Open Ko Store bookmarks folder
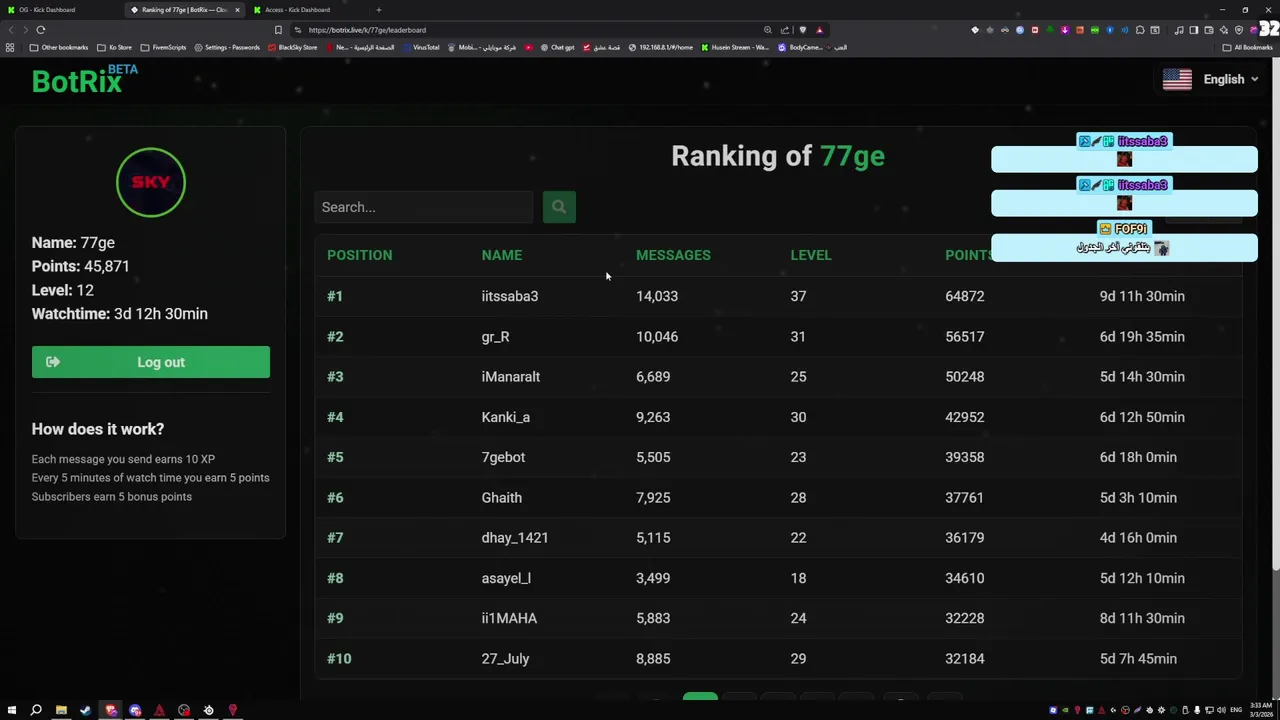 [115, 47]
